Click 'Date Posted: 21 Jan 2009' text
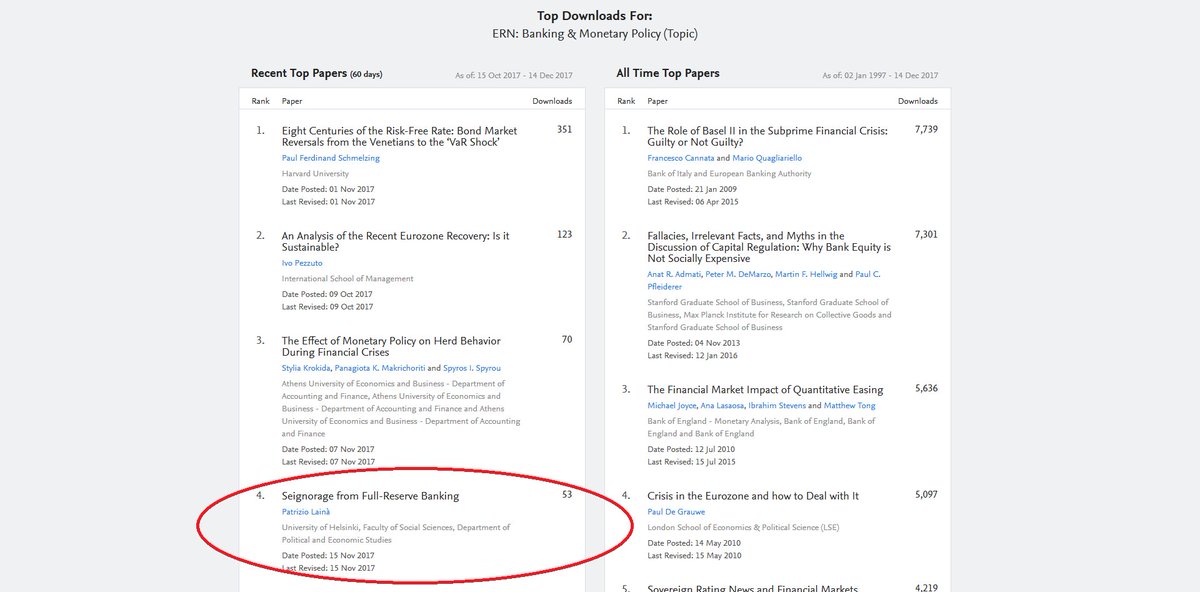This screenshot has width=1200, height=592. (x=691, y=190)
